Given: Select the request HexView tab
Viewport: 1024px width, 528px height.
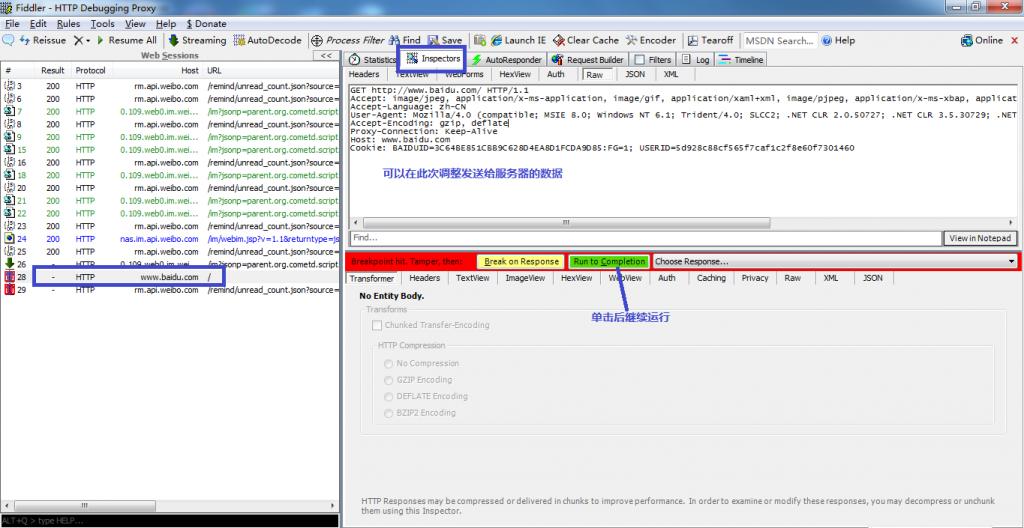Looking at the screenshot, I should (x=515, y=74).
